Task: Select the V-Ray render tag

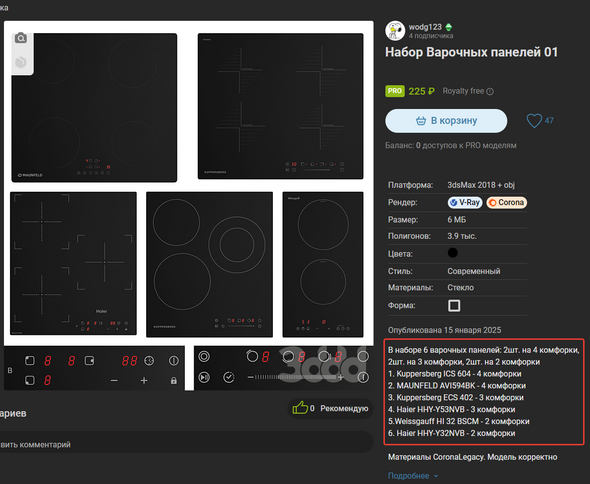Action: (x=465, y=202)
